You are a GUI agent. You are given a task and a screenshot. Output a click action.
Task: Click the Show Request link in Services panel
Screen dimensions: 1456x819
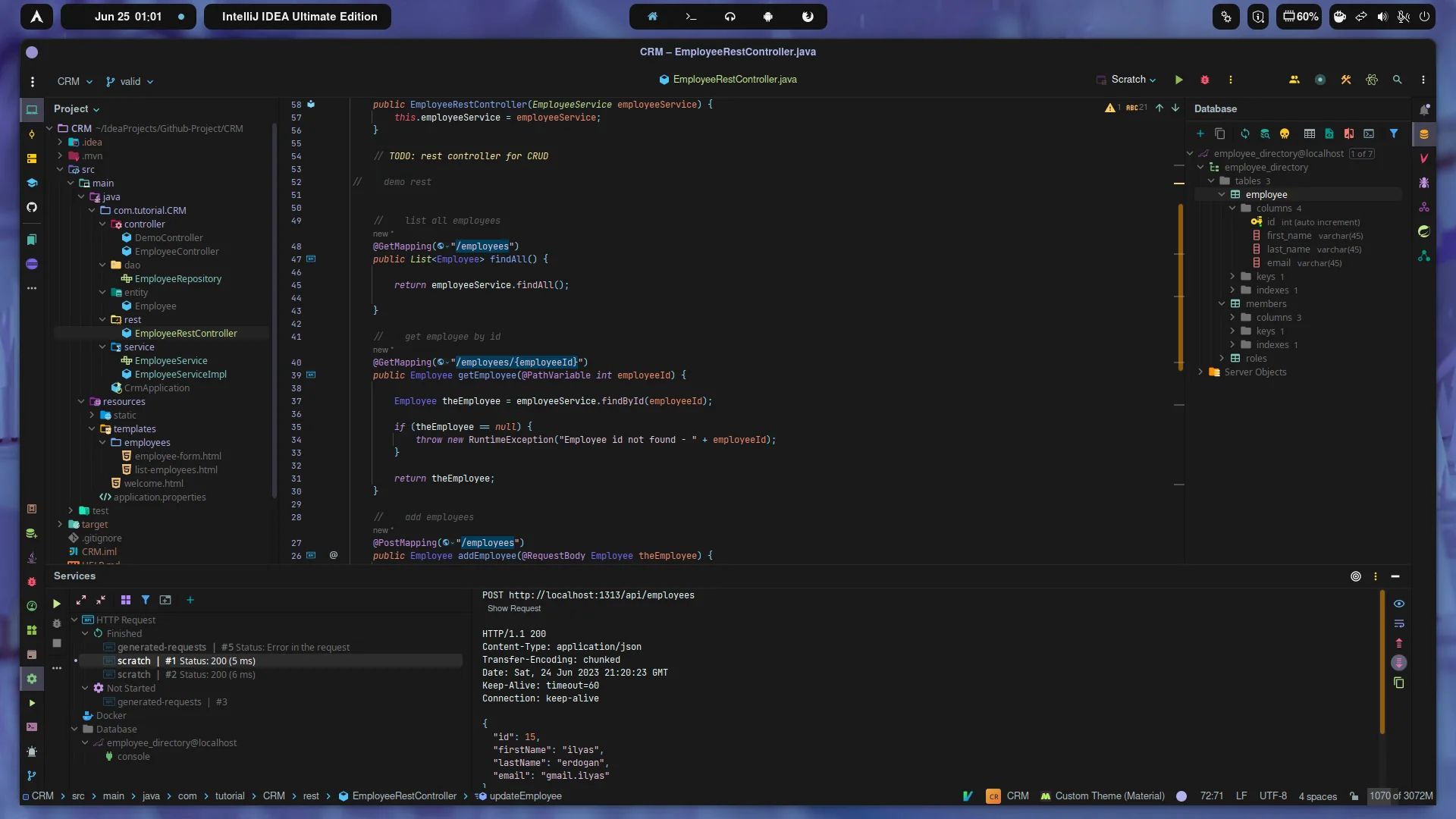[516, 608]
